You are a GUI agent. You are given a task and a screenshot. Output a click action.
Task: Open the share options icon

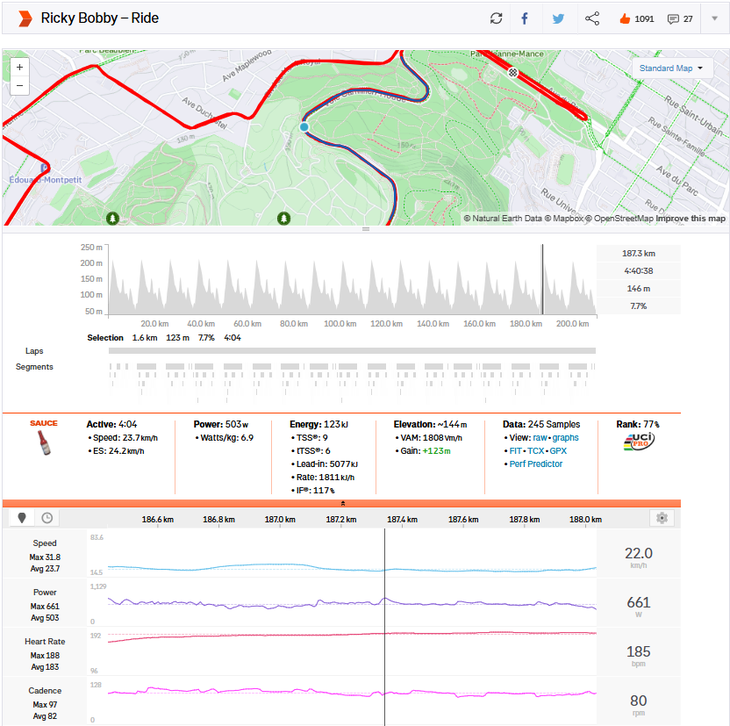592,18
